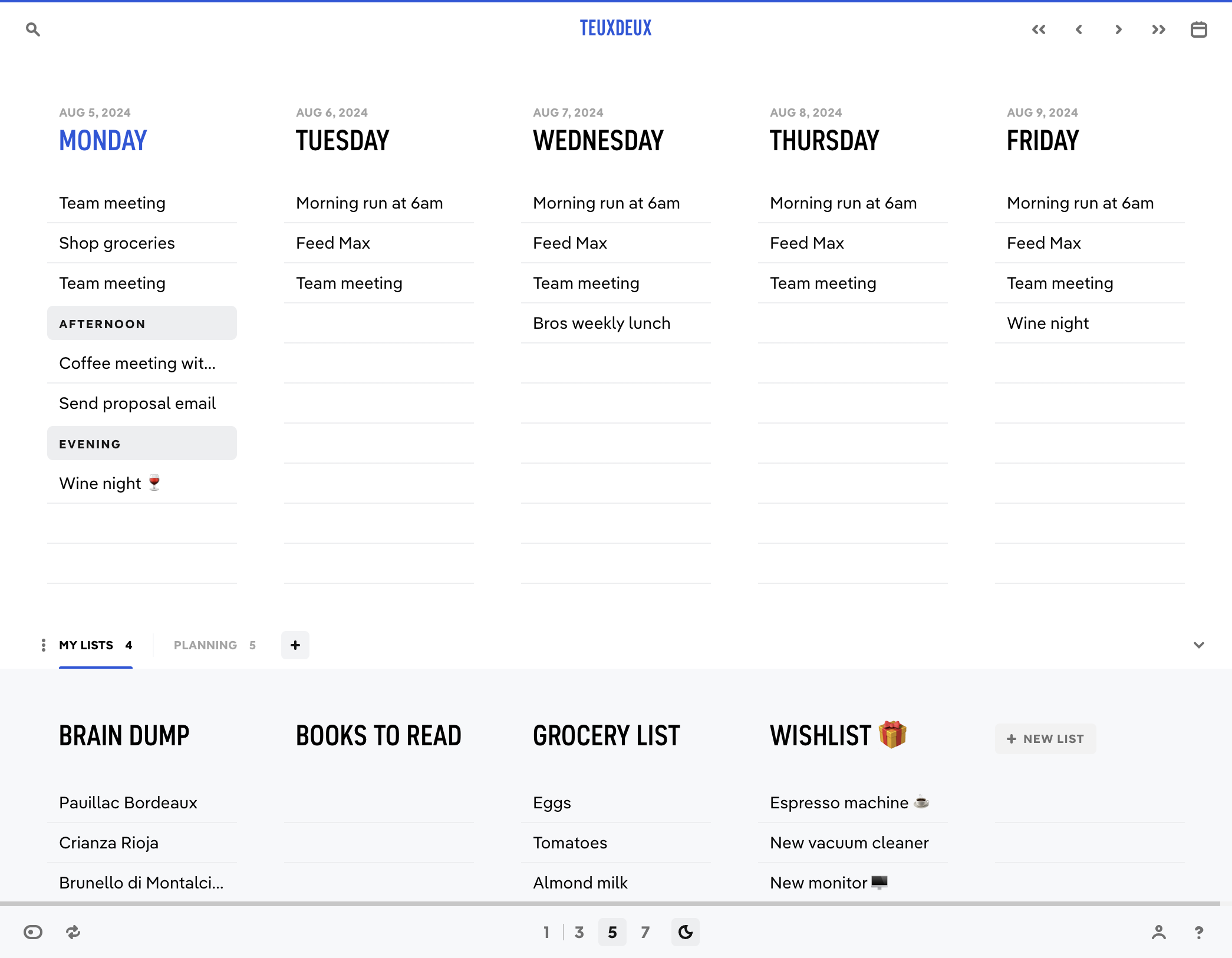Collapse the lists panel with chevron

(x=1199, y=645)
